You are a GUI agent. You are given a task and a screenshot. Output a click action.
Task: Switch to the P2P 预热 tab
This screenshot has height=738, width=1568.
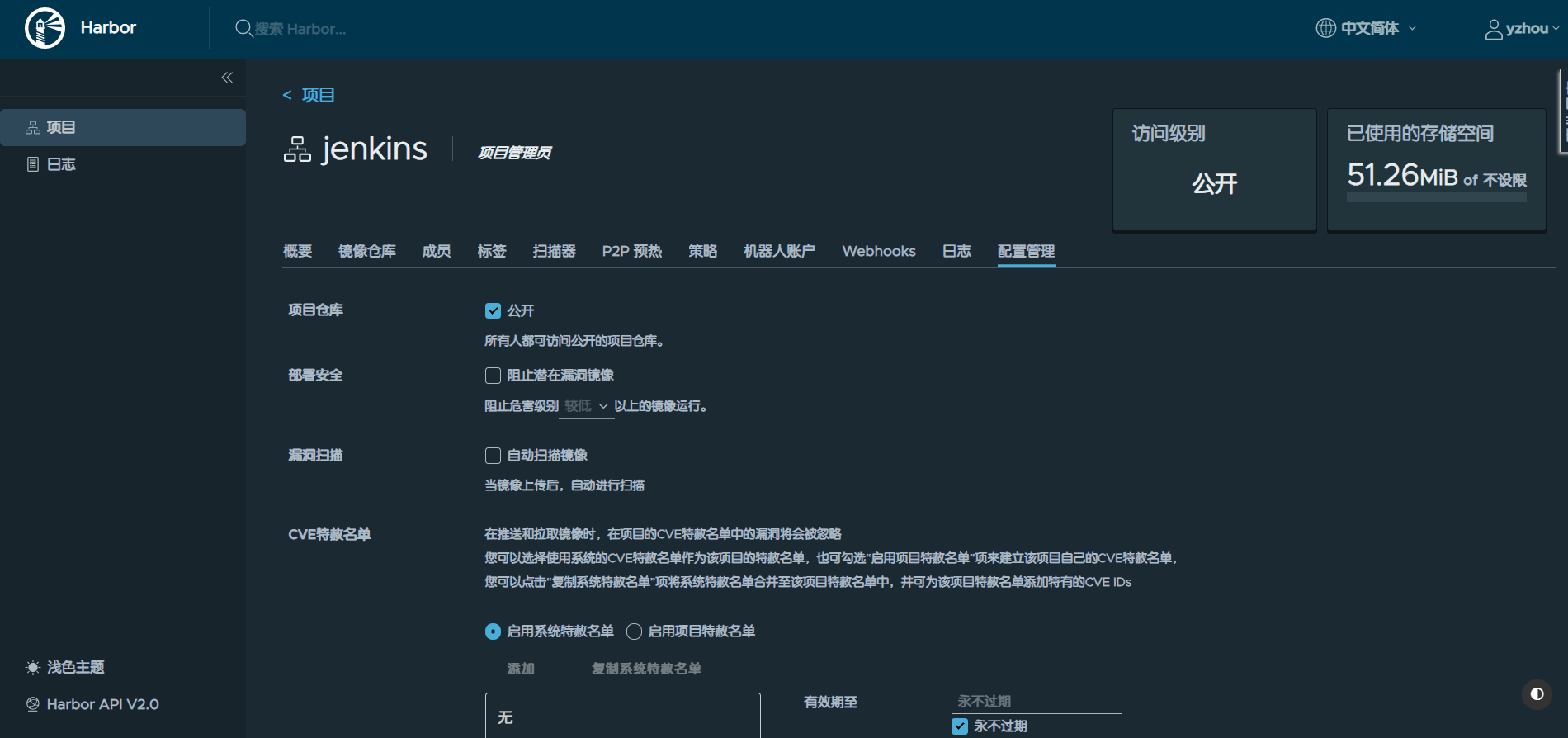tap(632, 251)
